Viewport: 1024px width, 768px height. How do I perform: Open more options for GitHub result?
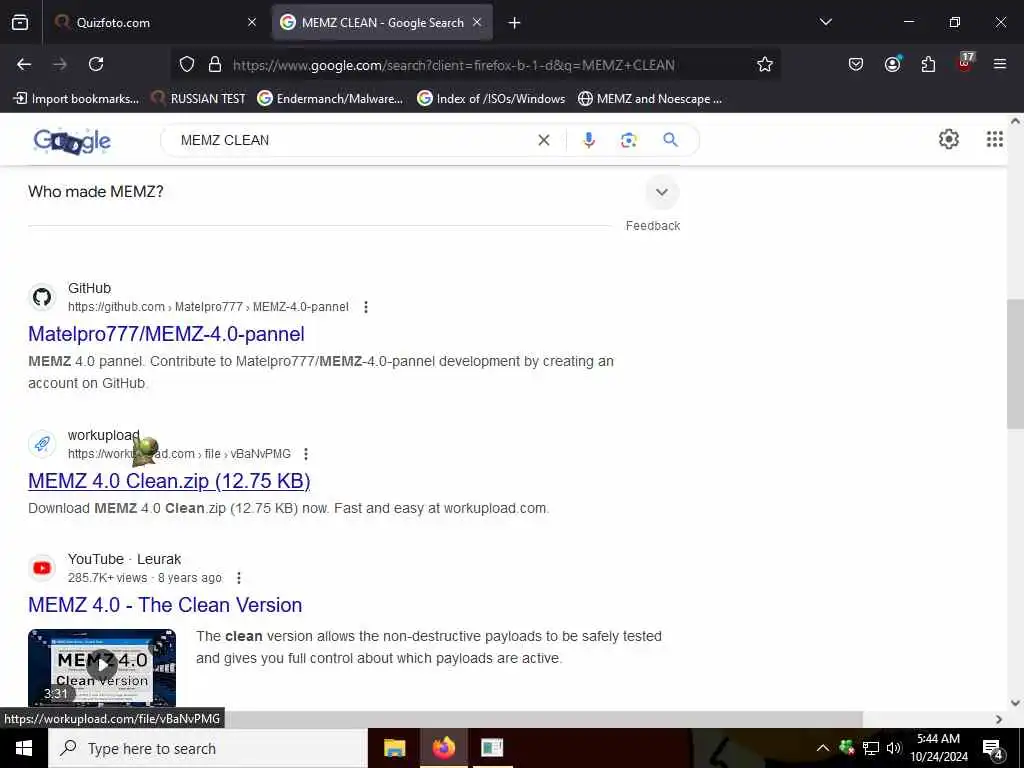coord(366,307)
